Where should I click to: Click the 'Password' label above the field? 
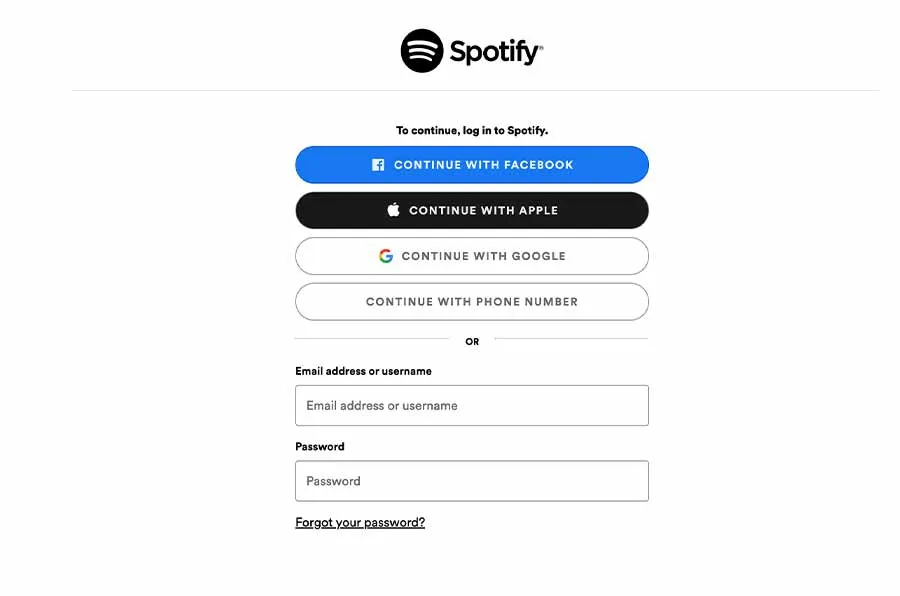pos(320,446)
